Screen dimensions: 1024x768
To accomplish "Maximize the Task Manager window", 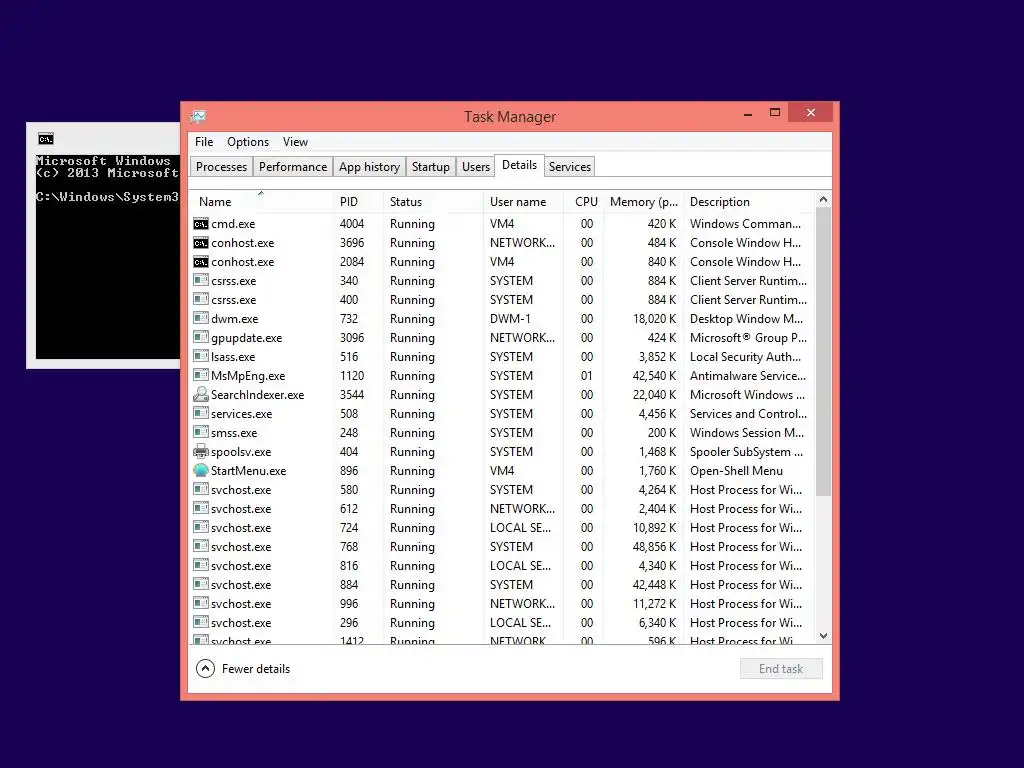I will pyautogui.click(x=775, y=113).
